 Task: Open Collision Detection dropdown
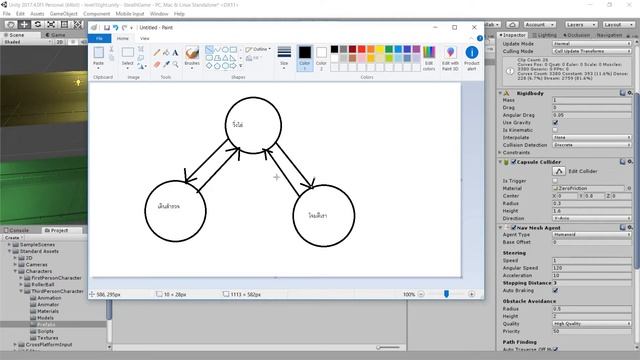[x=592, y=145]
